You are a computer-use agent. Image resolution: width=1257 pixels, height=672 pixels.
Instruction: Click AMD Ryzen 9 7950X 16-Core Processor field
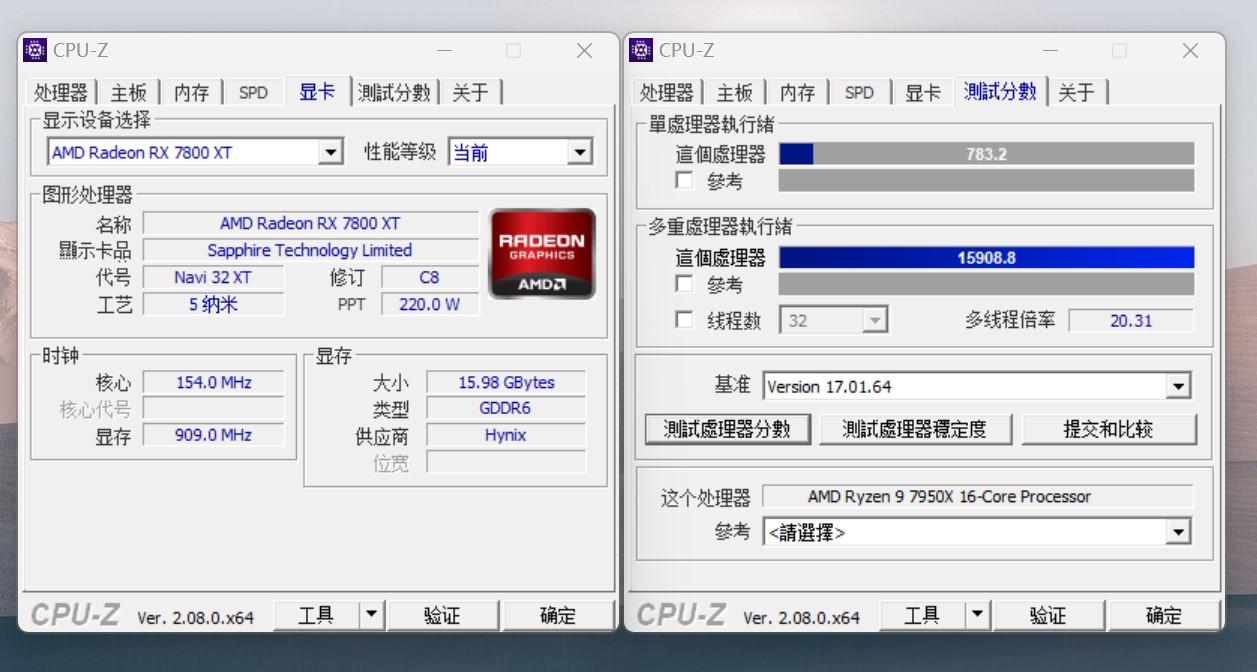pyautogui.click(x=978, y=496)
